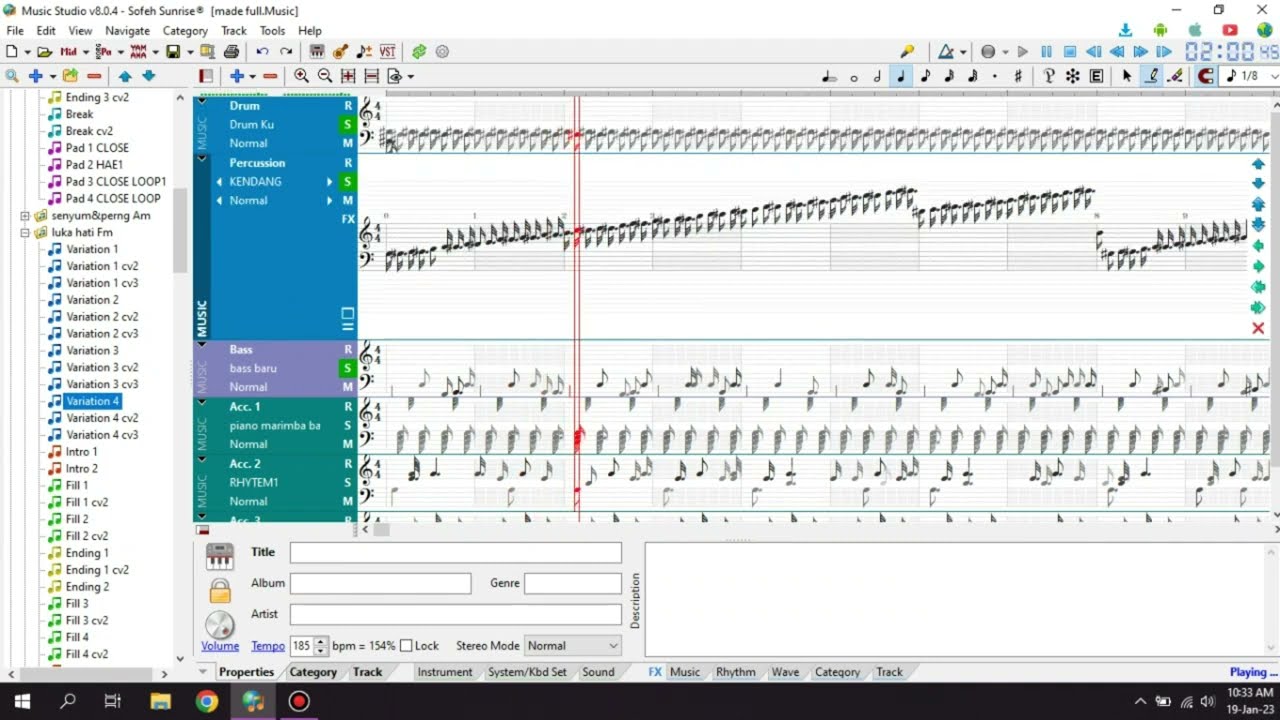
Task: Undo the last action
Action: [262, 51]
